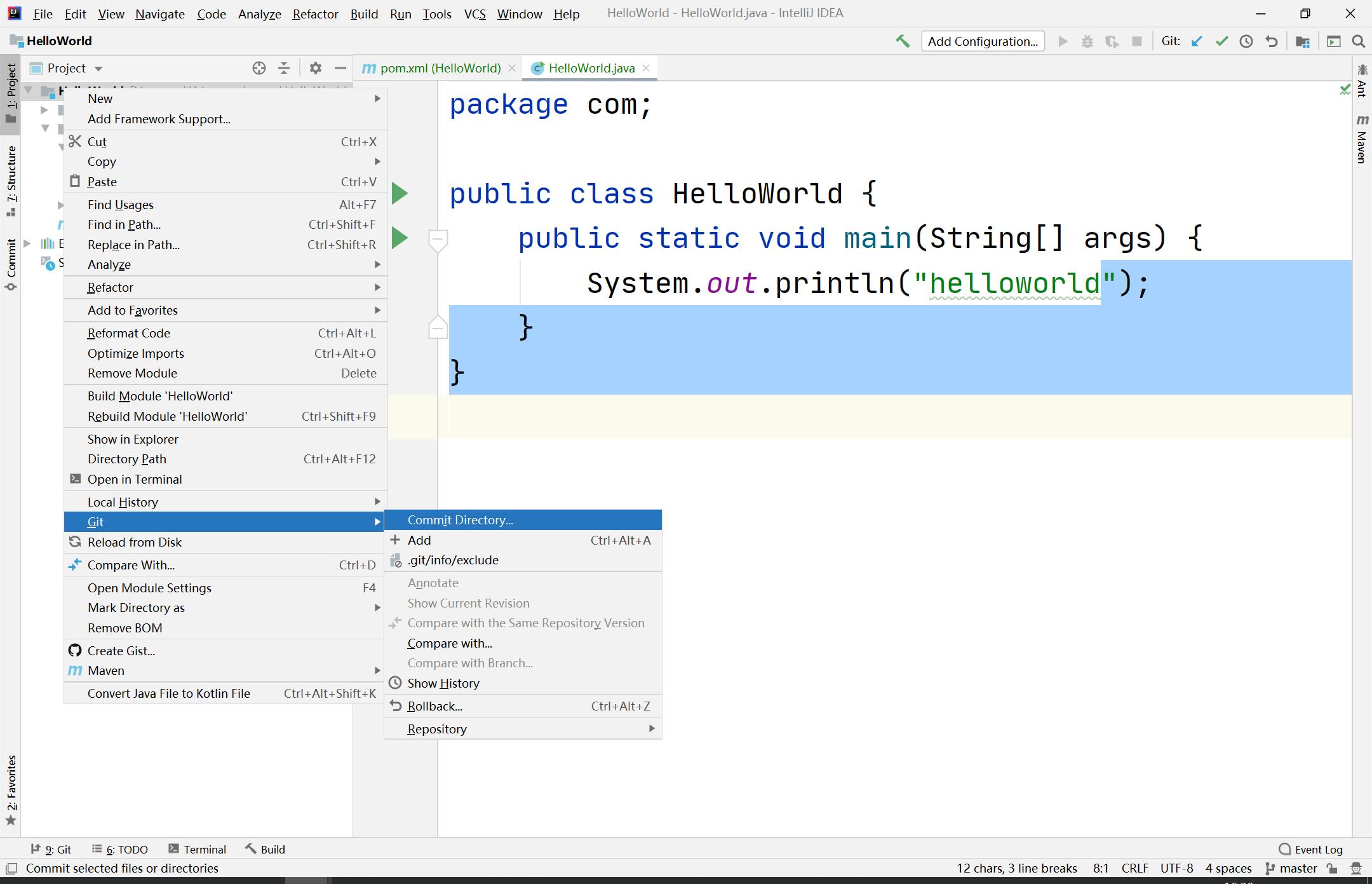The image size is (1372, 884).
Task: Choose Add in the Git submenu
Action: point(523,540)
